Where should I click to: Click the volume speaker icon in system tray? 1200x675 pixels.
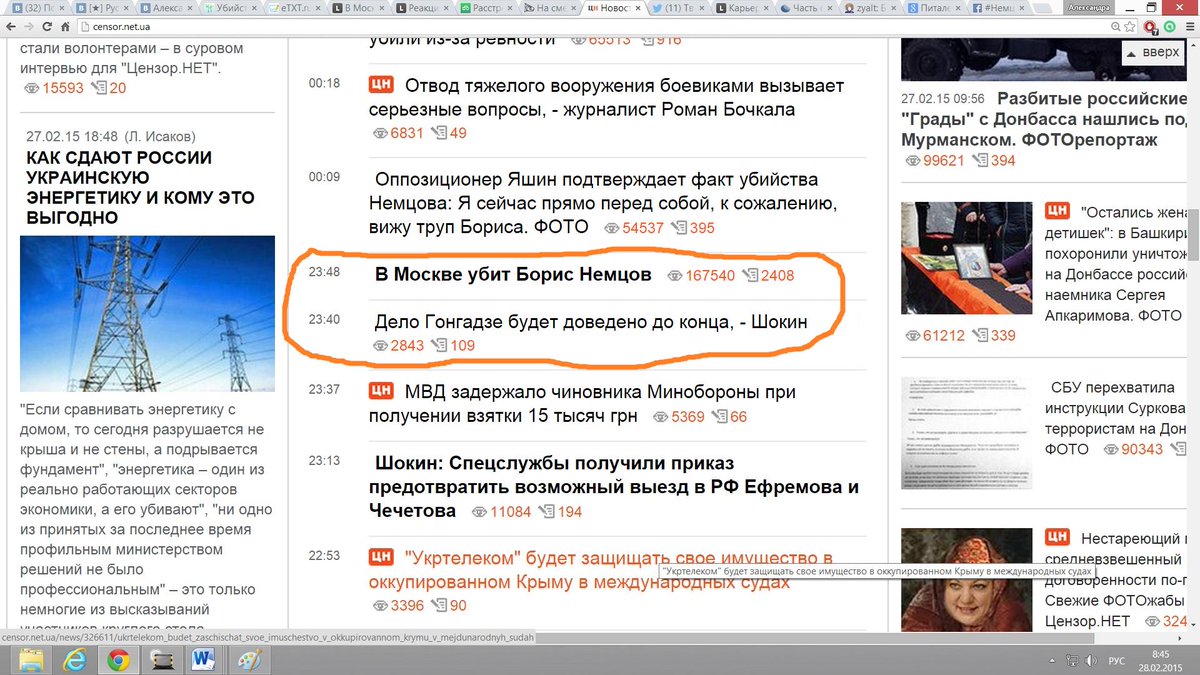[x=1090, y=661]
